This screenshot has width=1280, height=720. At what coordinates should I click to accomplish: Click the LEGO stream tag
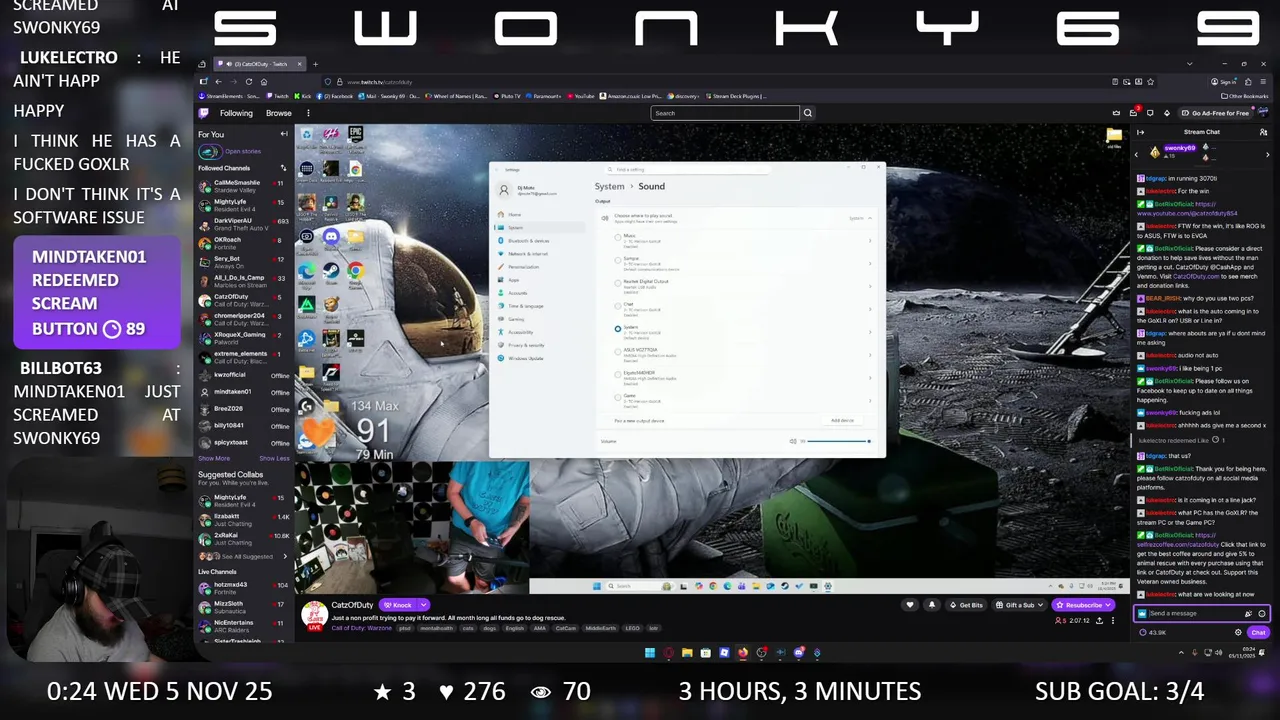click(x=633, y=628)
